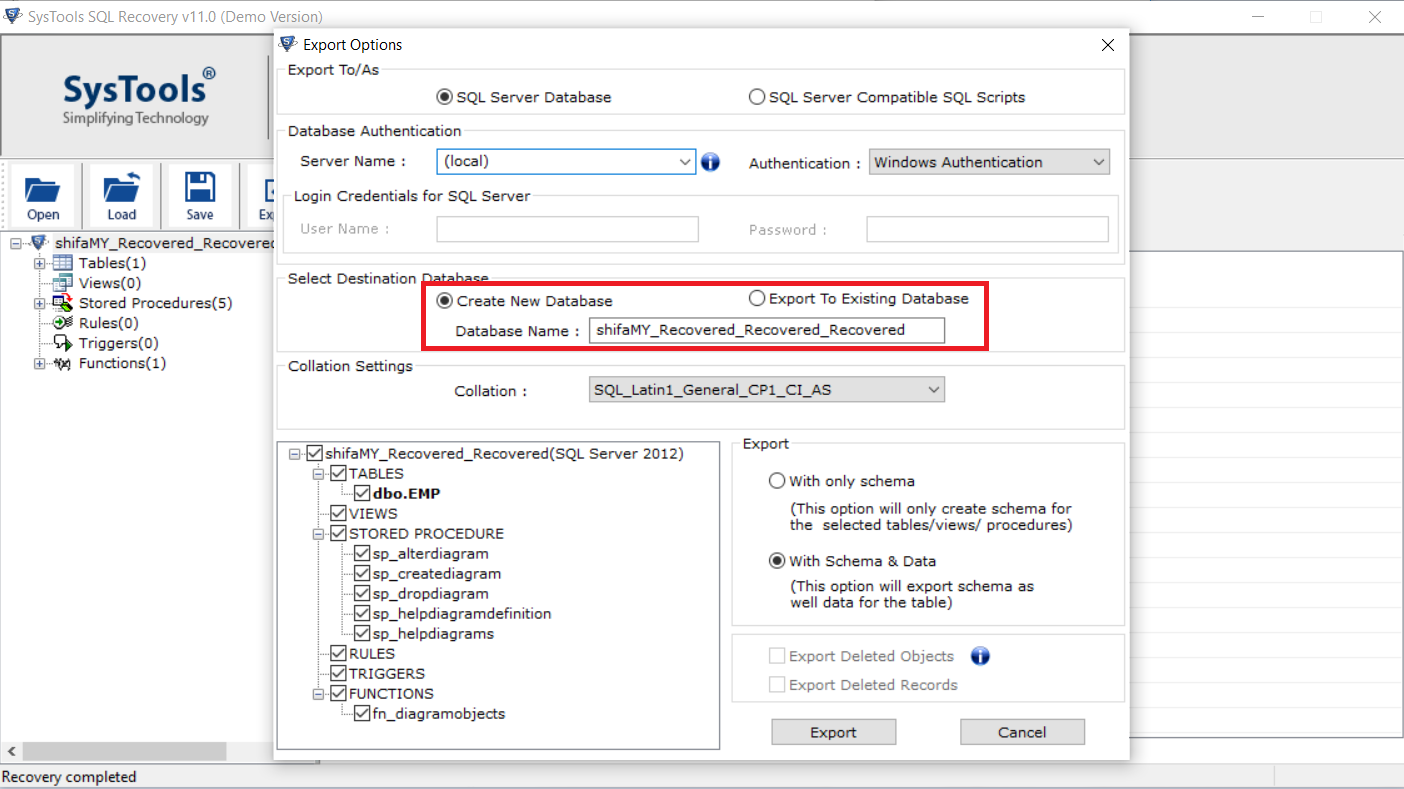
Task: Click the Load toolbar icon
Action: 121,189
